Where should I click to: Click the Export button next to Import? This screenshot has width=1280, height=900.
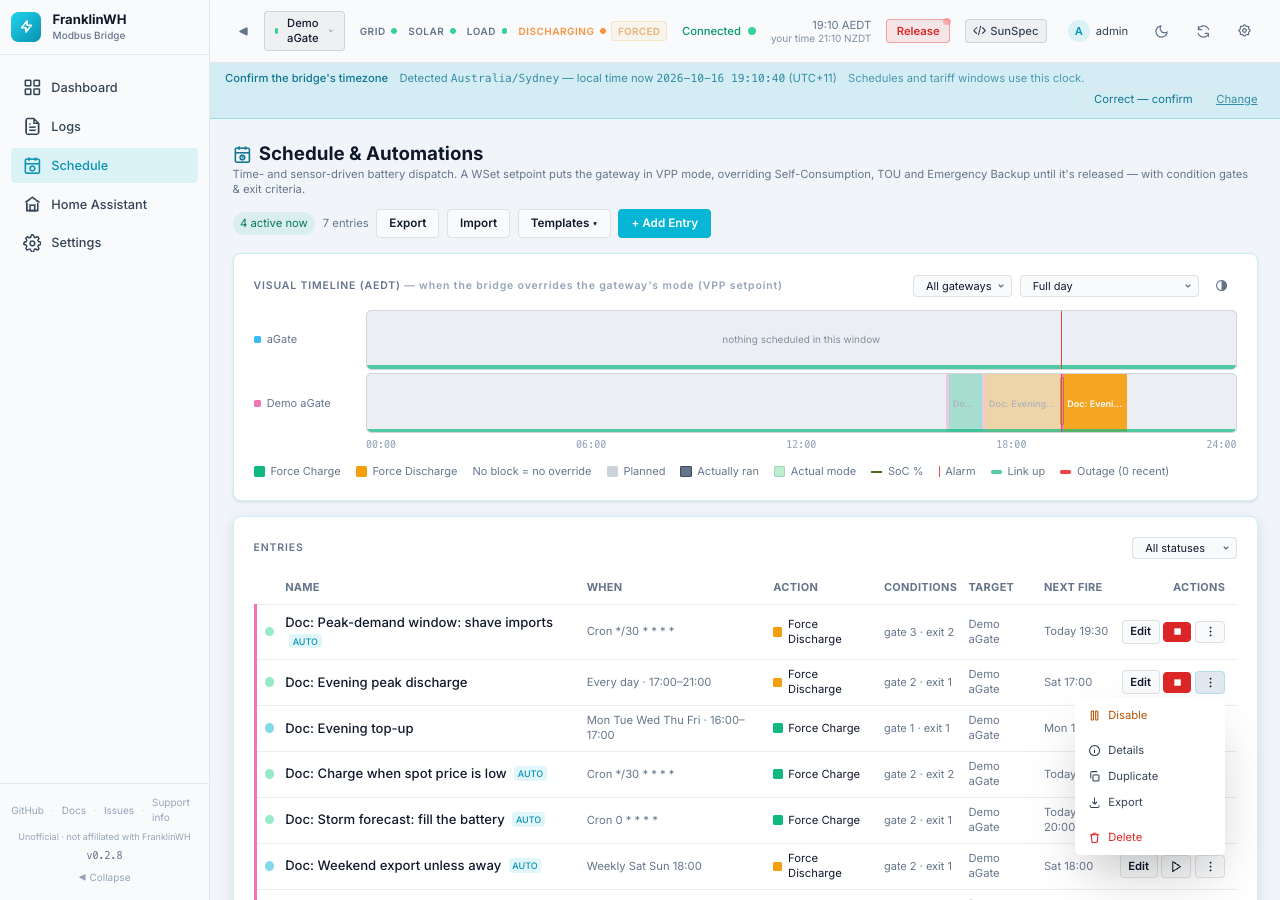408,224
